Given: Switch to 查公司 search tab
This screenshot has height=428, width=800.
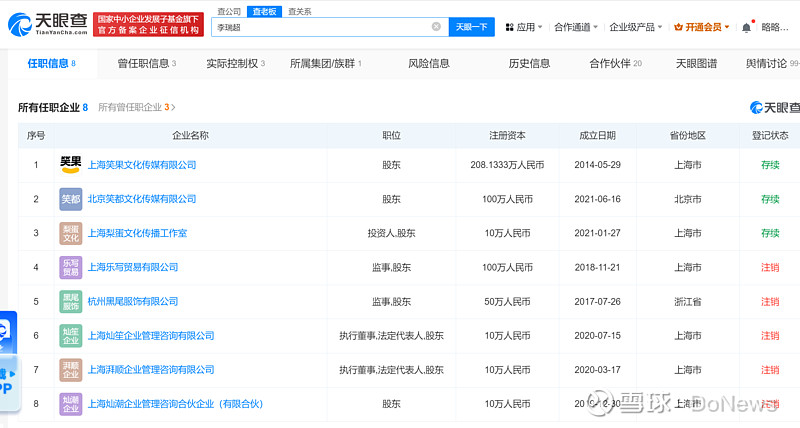Looking at the screenshot, I should 229,11.
